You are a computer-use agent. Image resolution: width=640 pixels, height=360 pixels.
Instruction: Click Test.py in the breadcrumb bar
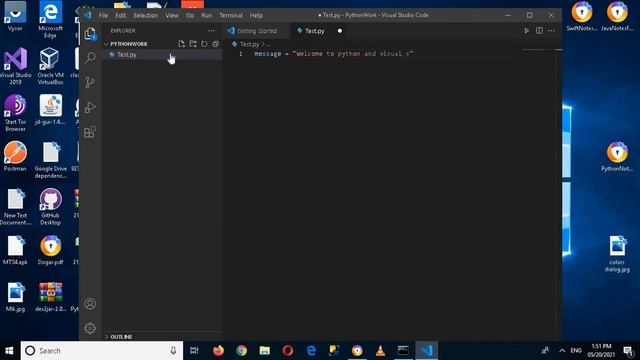[x=249, y=44]
